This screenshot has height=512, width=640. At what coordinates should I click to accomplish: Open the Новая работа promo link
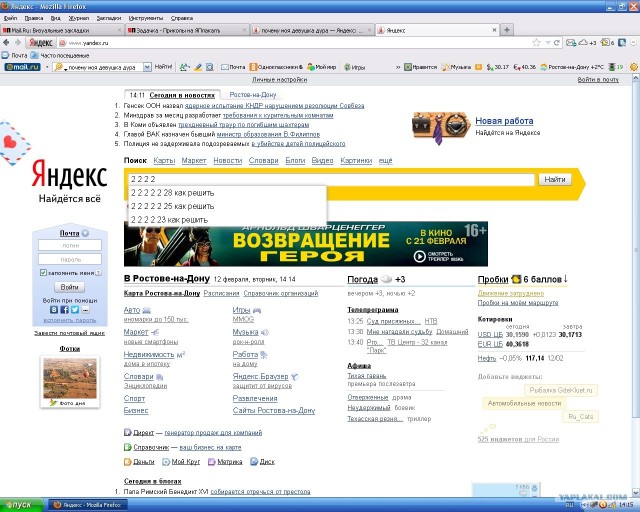coord(504,121)
